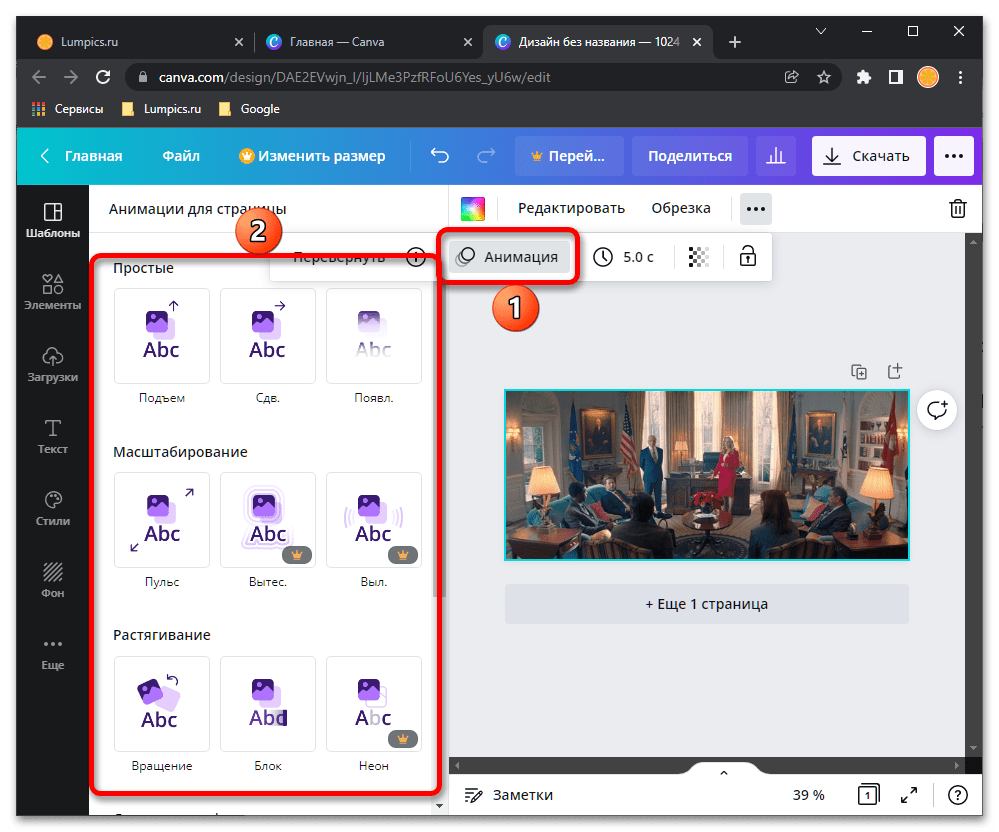Image resolution: width=999 pixels, height=832 pixels.
Task: Click the Скачать download button
Action: point(868,155)
